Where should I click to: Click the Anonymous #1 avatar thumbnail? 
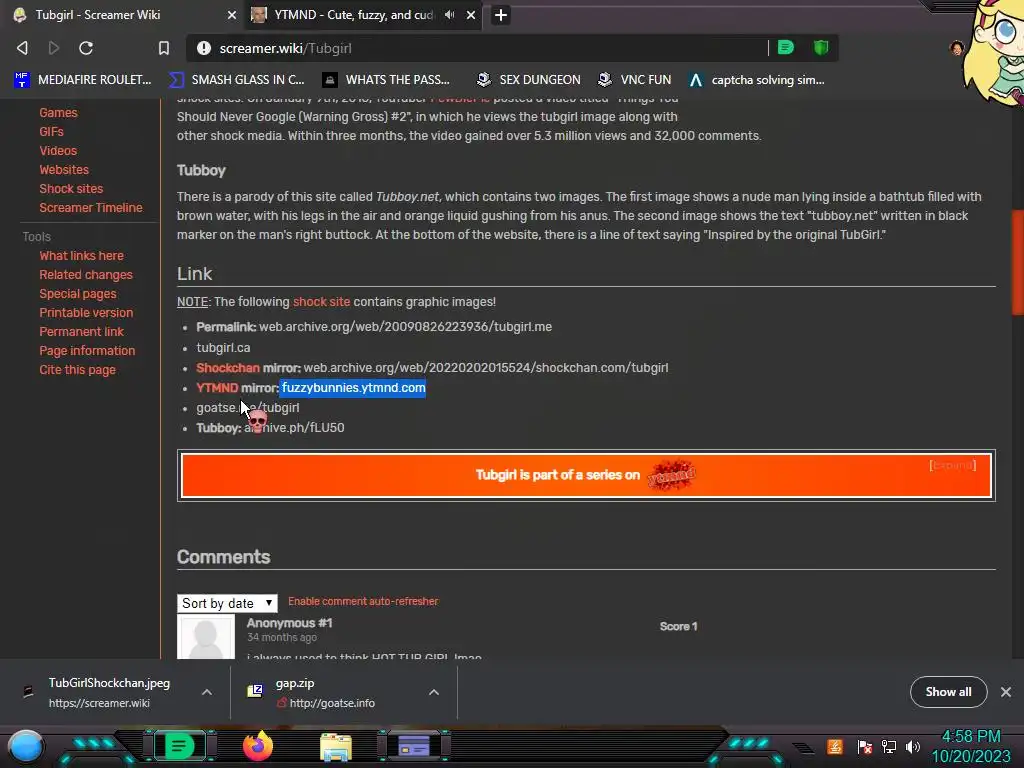pos(206,637)
